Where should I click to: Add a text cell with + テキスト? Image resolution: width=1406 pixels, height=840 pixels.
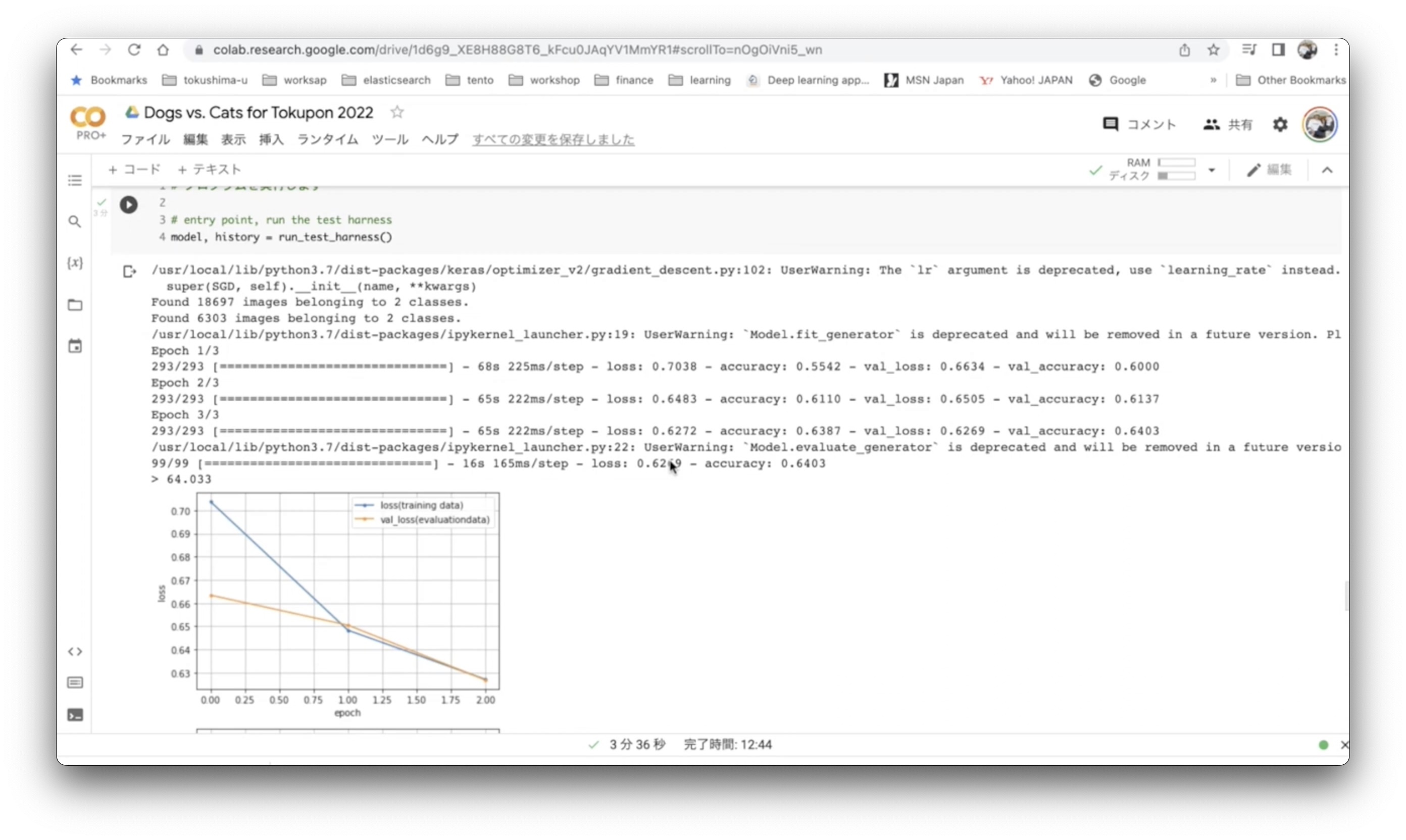click(210, 169)
